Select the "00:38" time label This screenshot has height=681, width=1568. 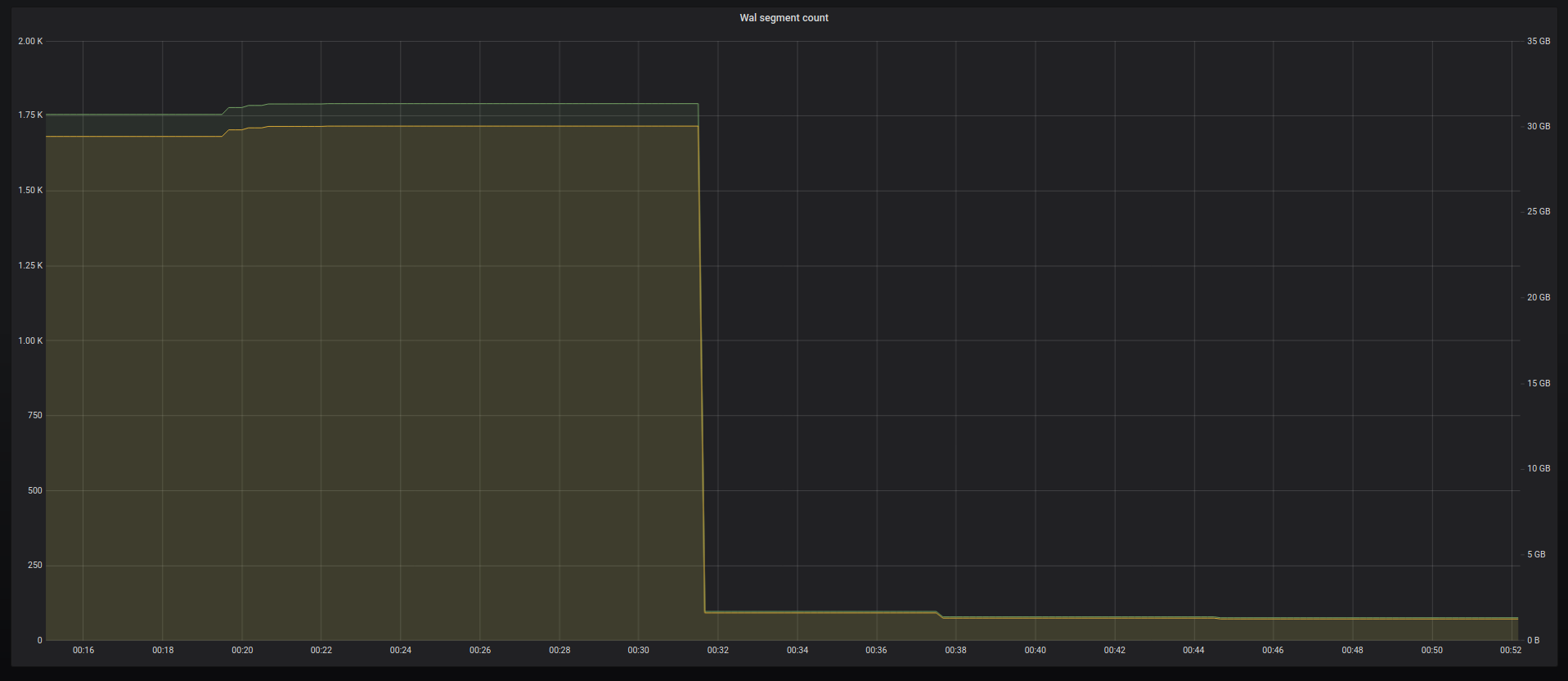pos(956,651)
